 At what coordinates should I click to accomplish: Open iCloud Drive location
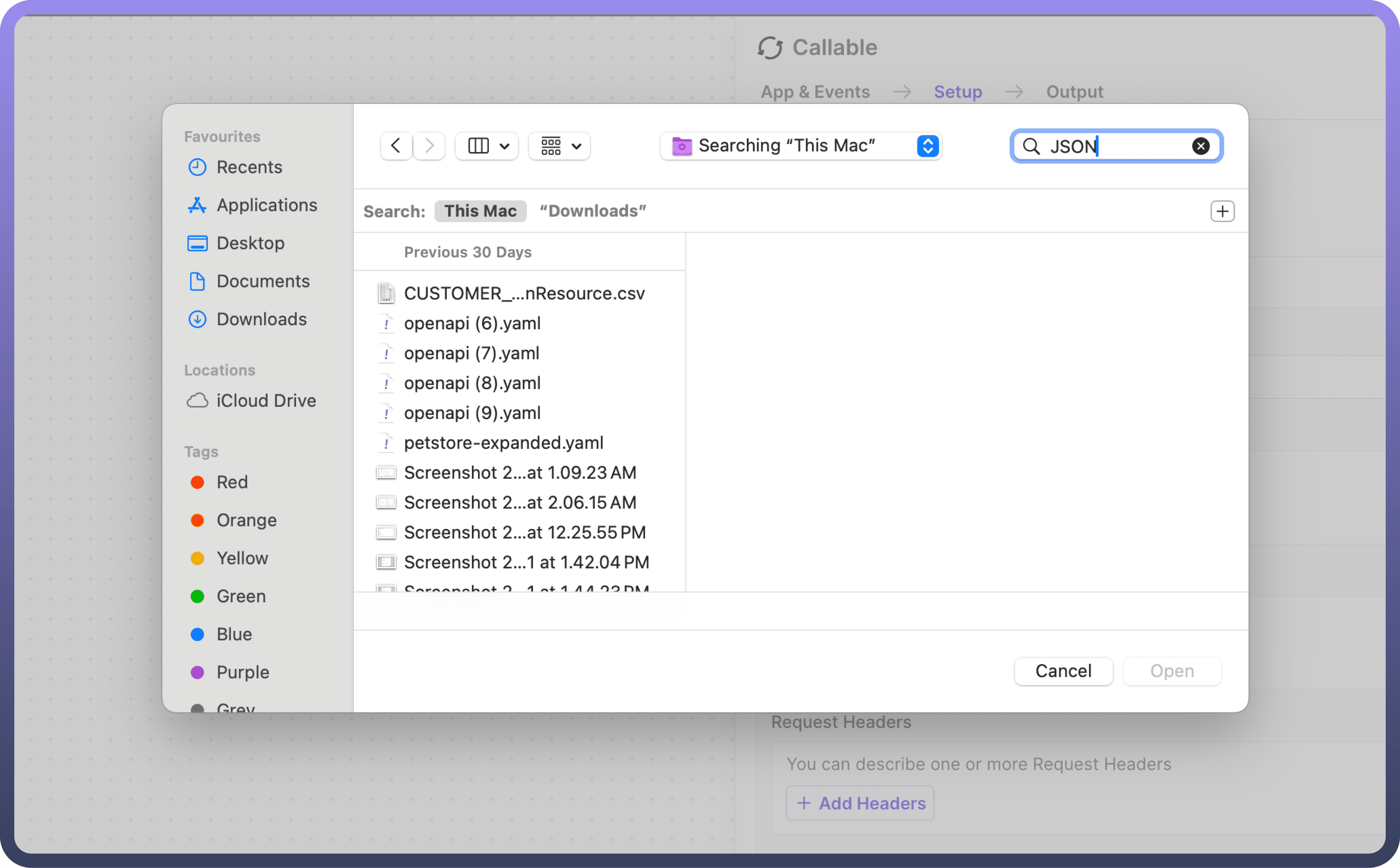point(251,400)
